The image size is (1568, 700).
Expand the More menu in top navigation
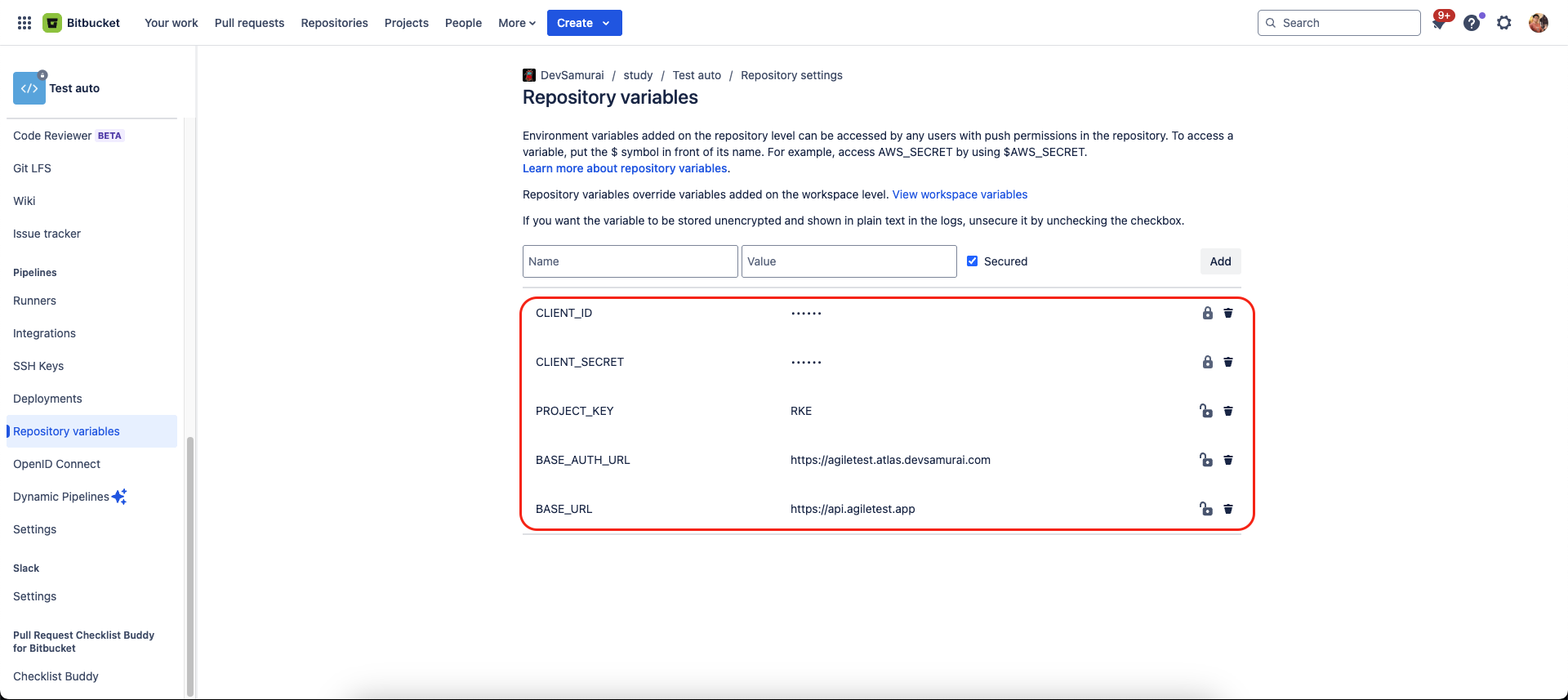pos(517,23)
